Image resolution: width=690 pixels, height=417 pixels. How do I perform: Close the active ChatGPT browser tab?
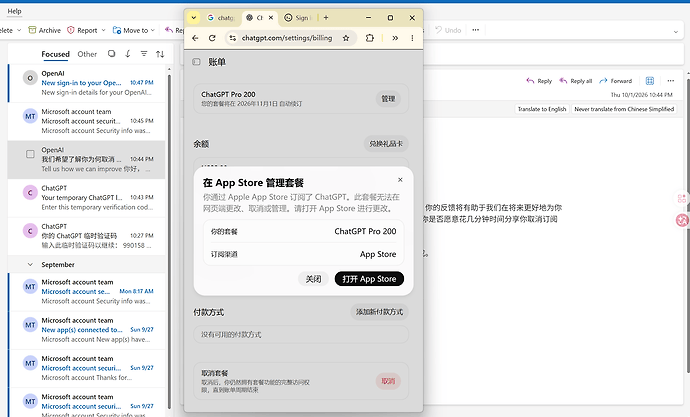271,18
